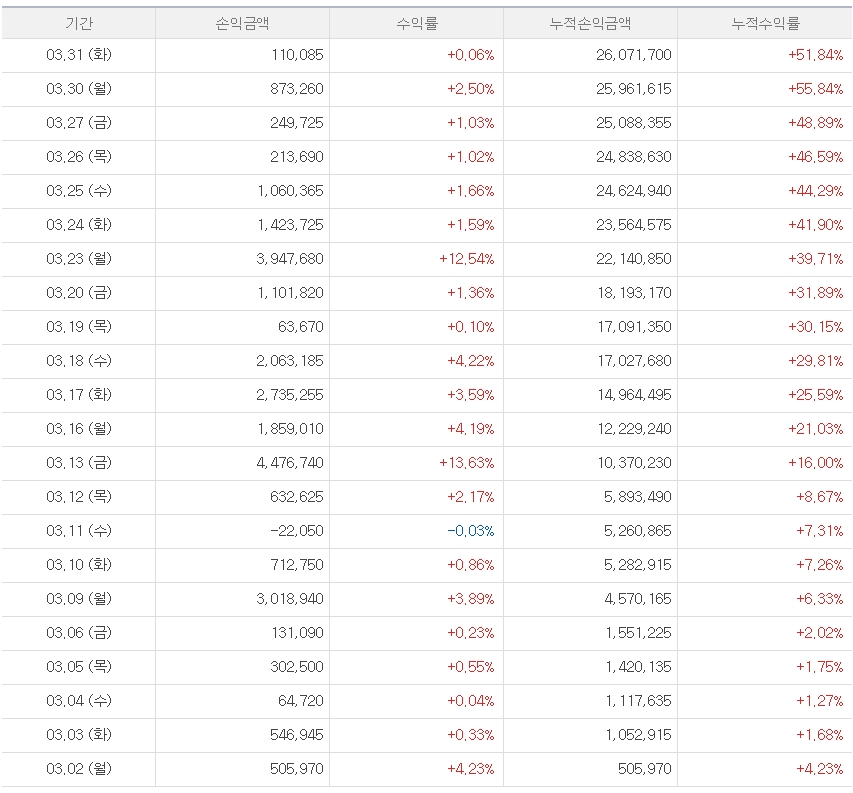Screen dimensions: 853x793
Task: Select the +16.00% cumulative return
Action: [x=815, y=463]
